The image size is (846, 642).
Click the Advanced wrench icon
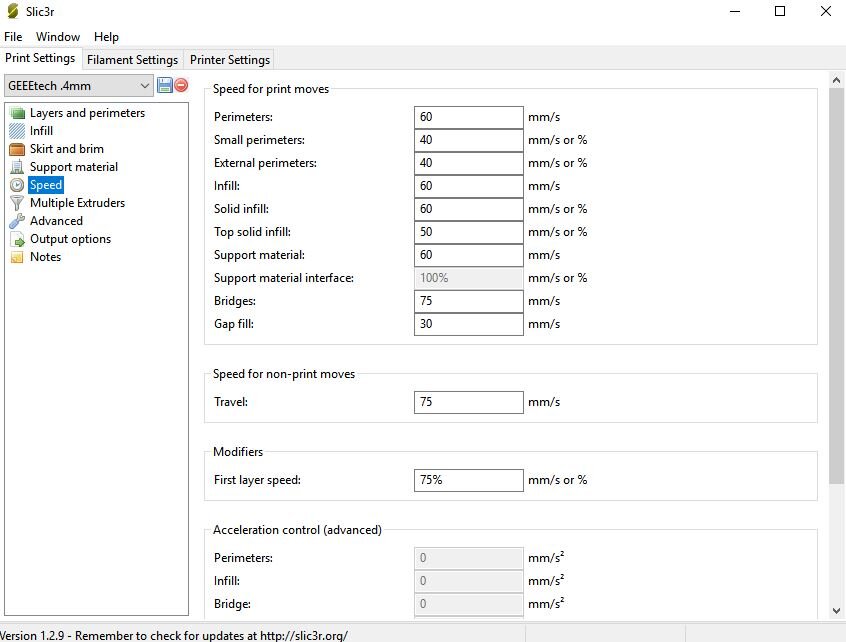[x=17, y=221]
